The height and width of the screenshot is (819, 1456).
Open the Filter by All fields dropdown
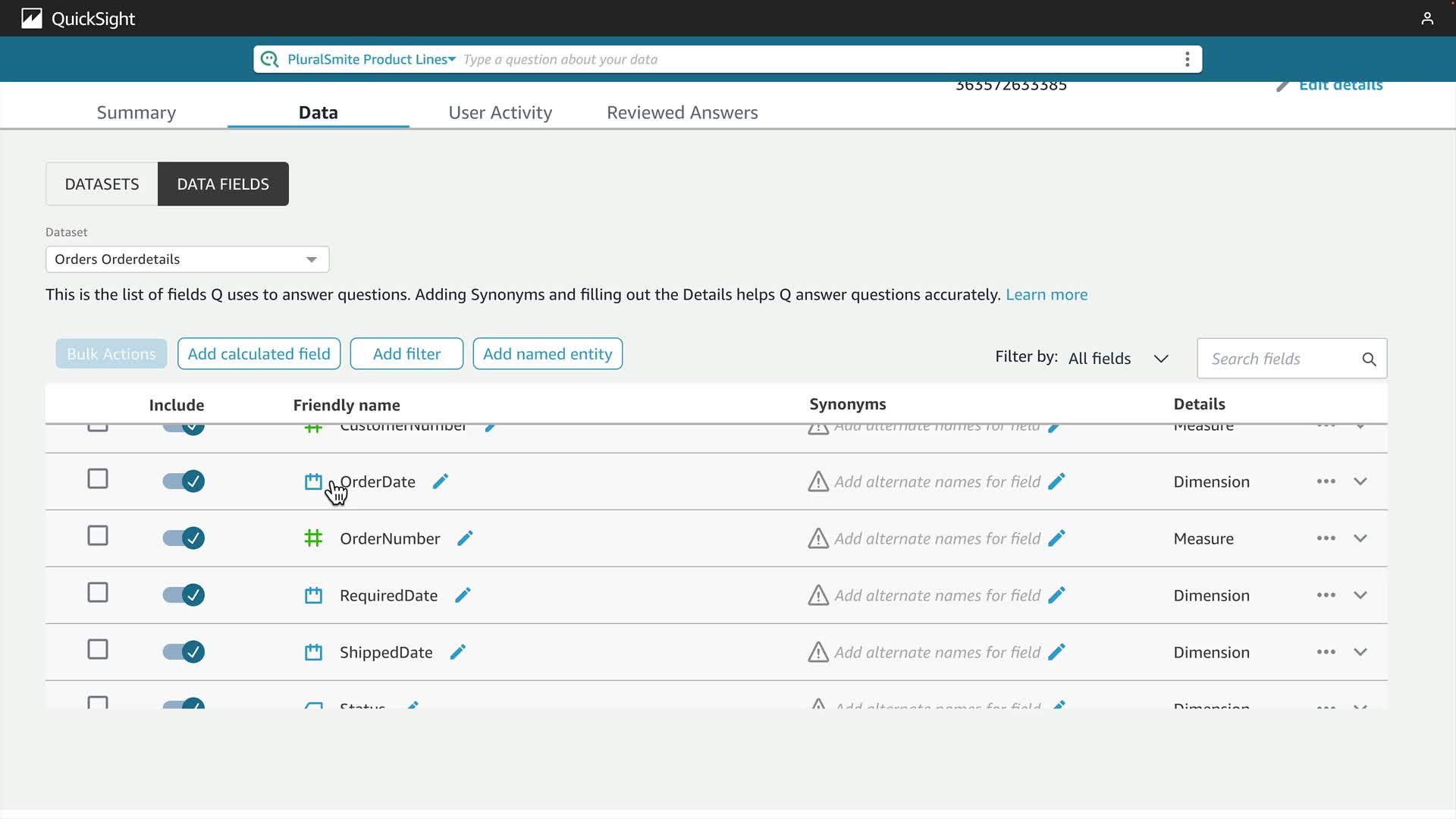tap(1118, 359)
